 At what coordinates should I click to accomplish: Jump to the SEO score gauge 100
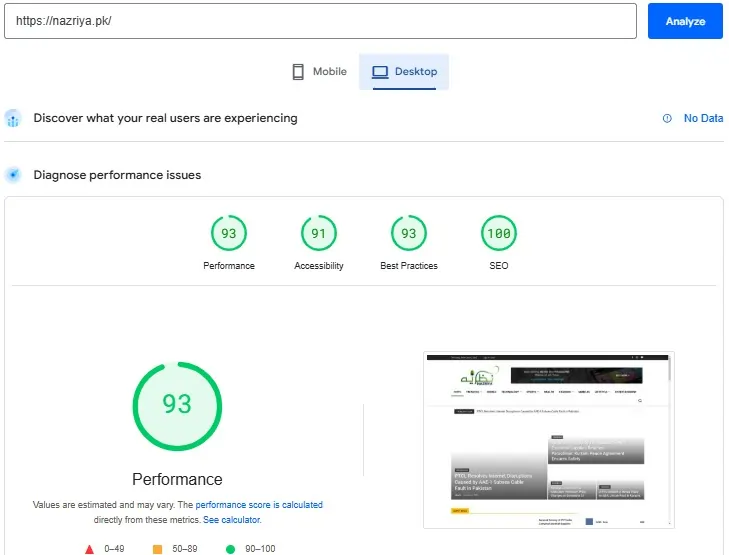pyautogui.click(x=499, y=233)
